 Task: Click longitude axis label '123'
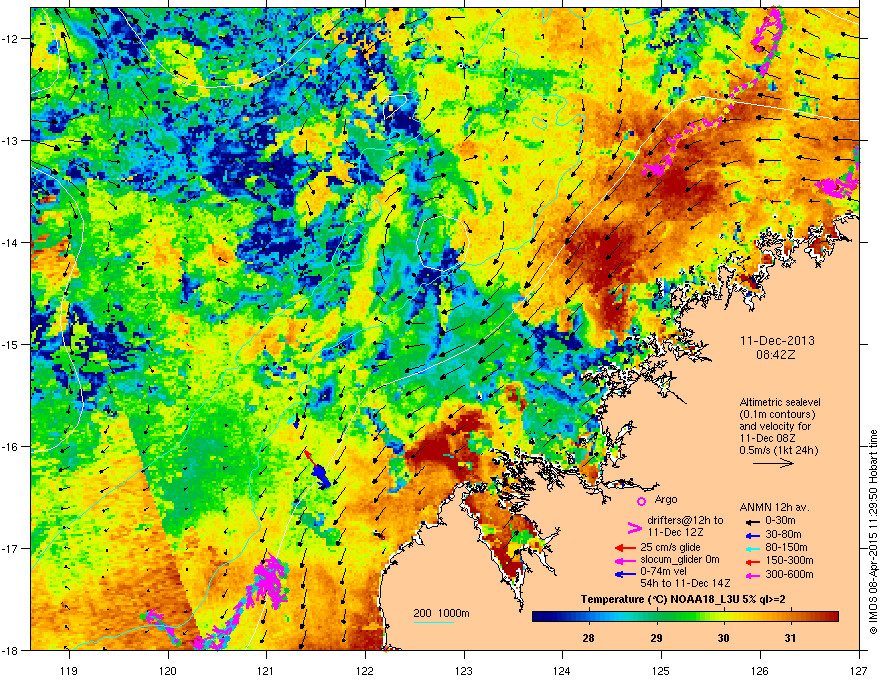[464, 670]
